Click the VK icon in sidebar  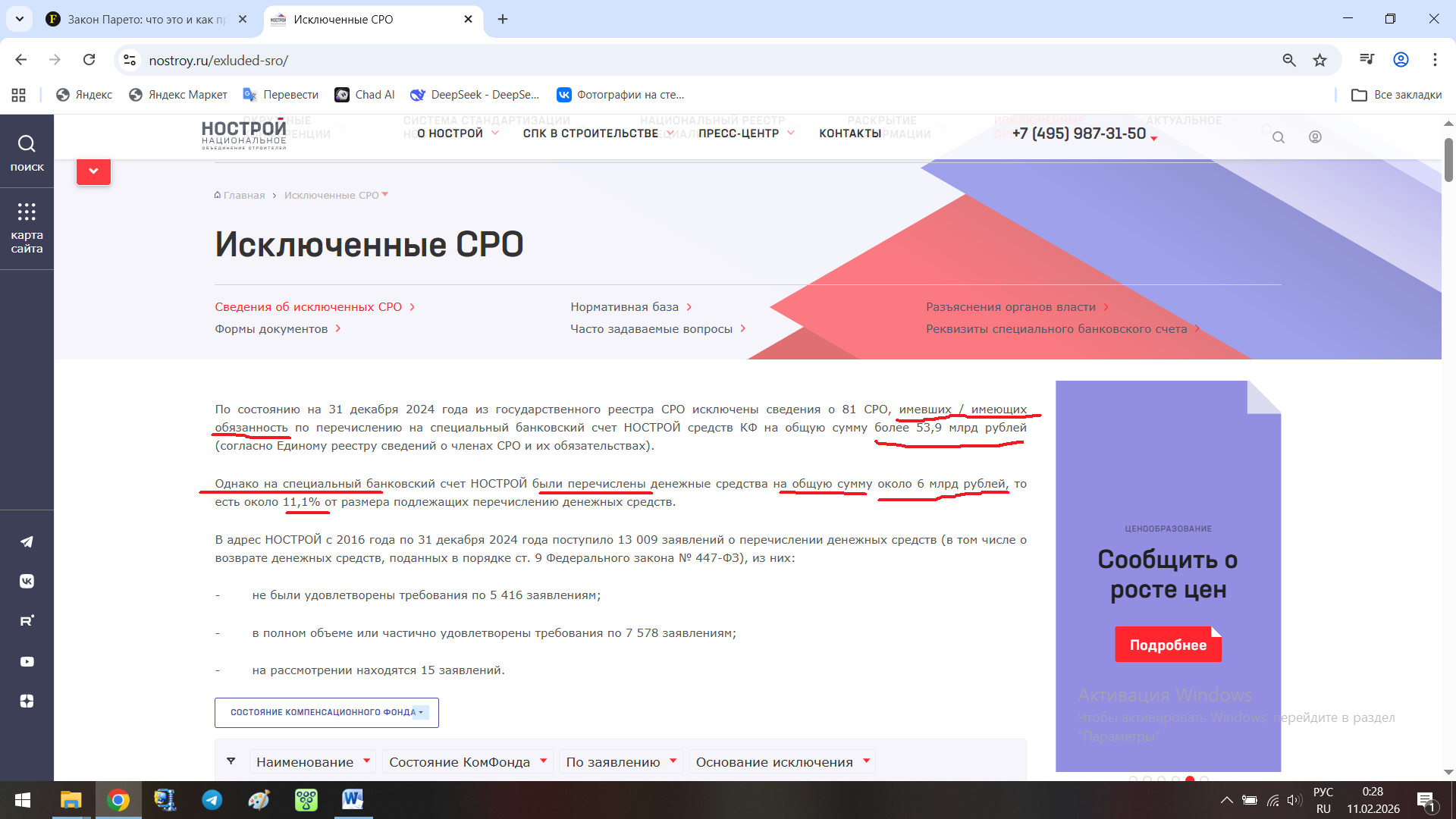27,581
